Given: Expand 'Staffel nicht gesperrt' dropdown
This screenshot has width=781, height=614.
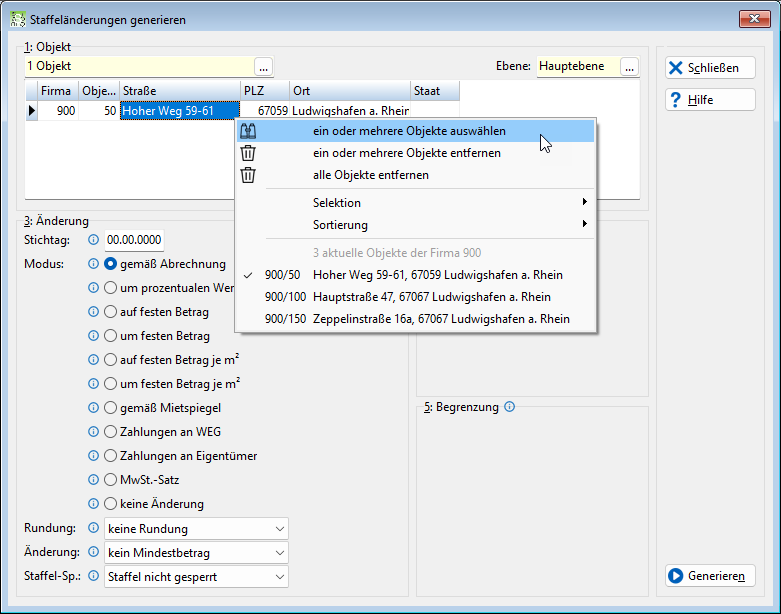Looking at the screenshot, I should tap(196, 577).
